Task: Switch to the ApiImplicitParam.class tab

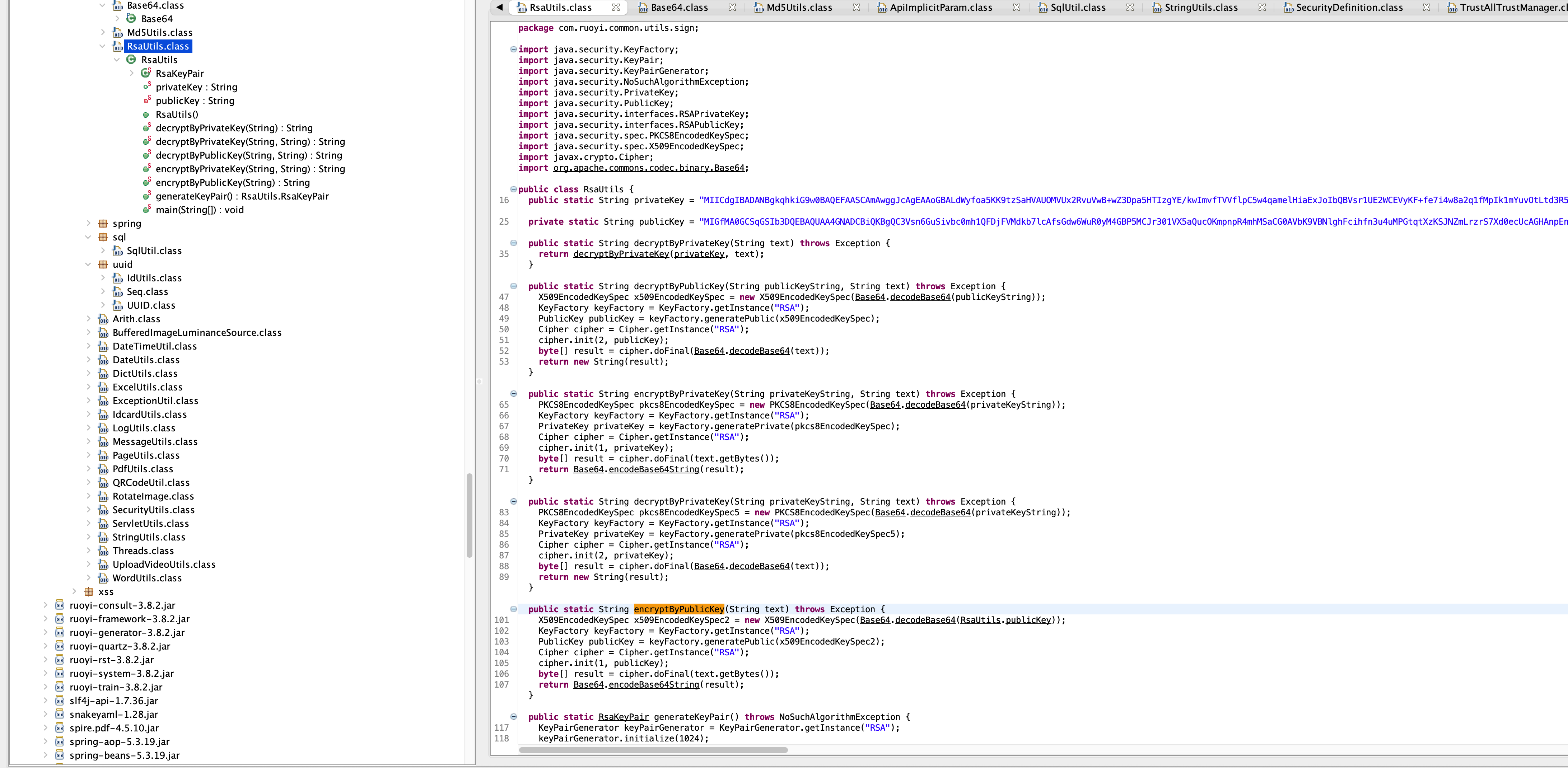Action: pyautogui.click(x=941, y=7)
